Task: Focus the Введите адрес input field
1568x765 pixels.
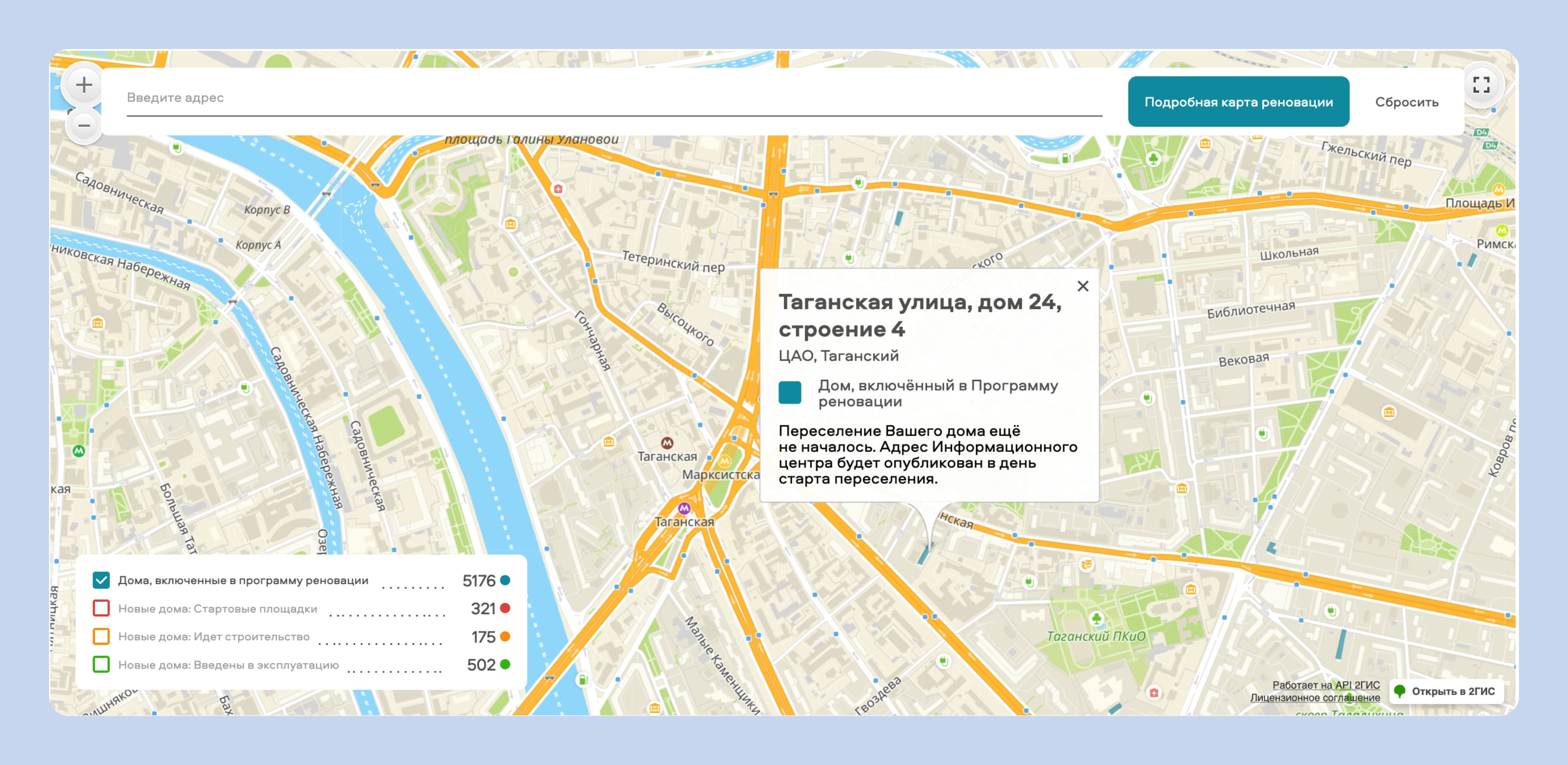Action: [x=614, y=98]
